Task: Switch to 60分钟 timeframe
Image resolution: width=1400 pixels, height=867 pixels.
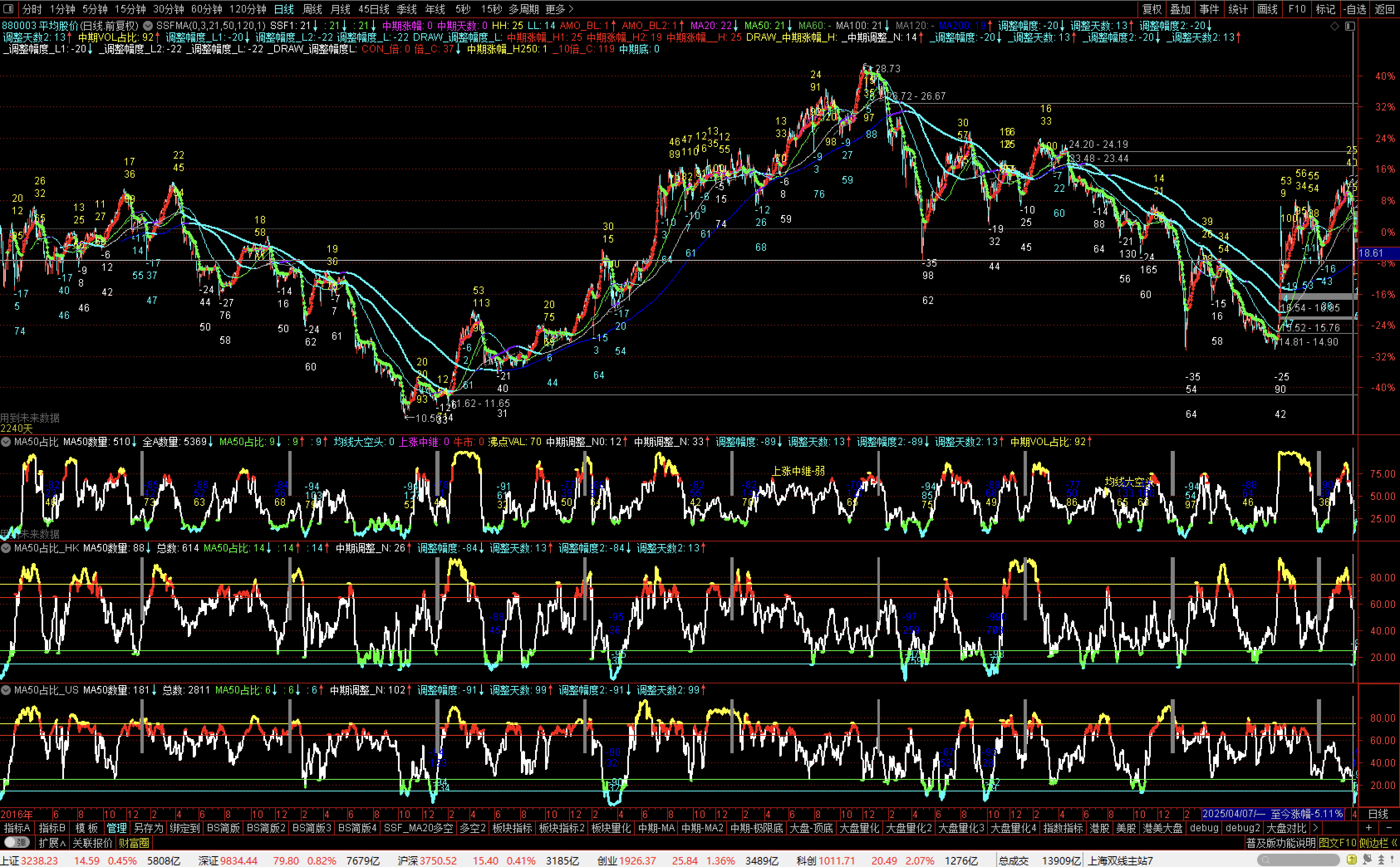Action: [x=206, y=9]
